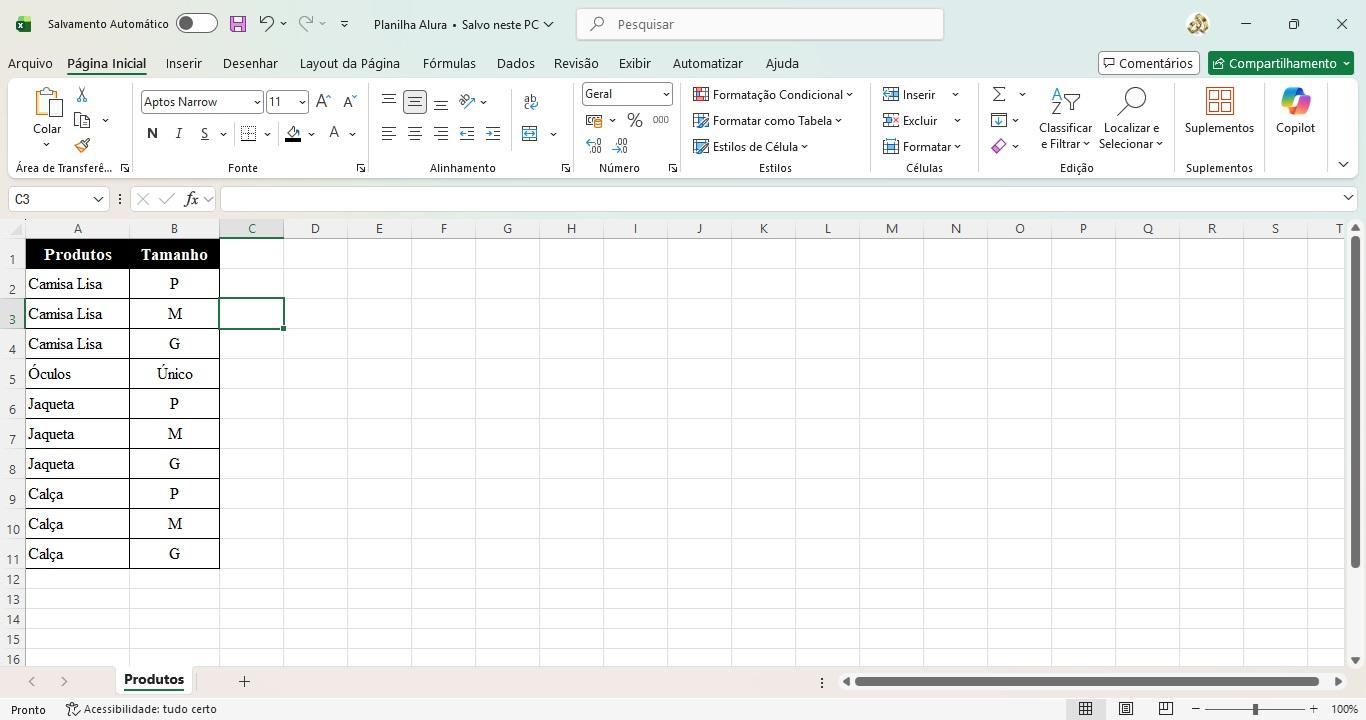This screenshot has height=720, width=1366.
Task: Click the AutoSum sigma icon
Action: pyautogui.click(x=999, y=94)
